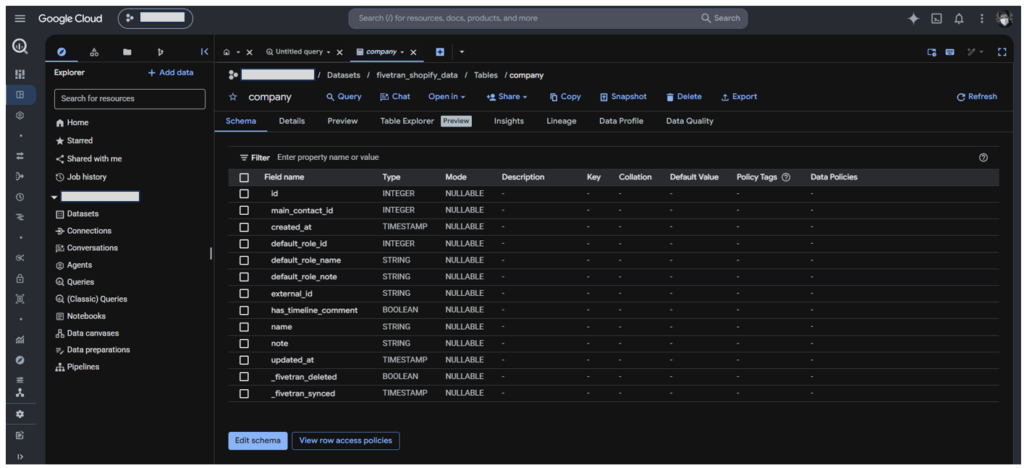Screen dimensions: 1024x468
Task: Open the notifications bell
Action: tap(959, 18)
